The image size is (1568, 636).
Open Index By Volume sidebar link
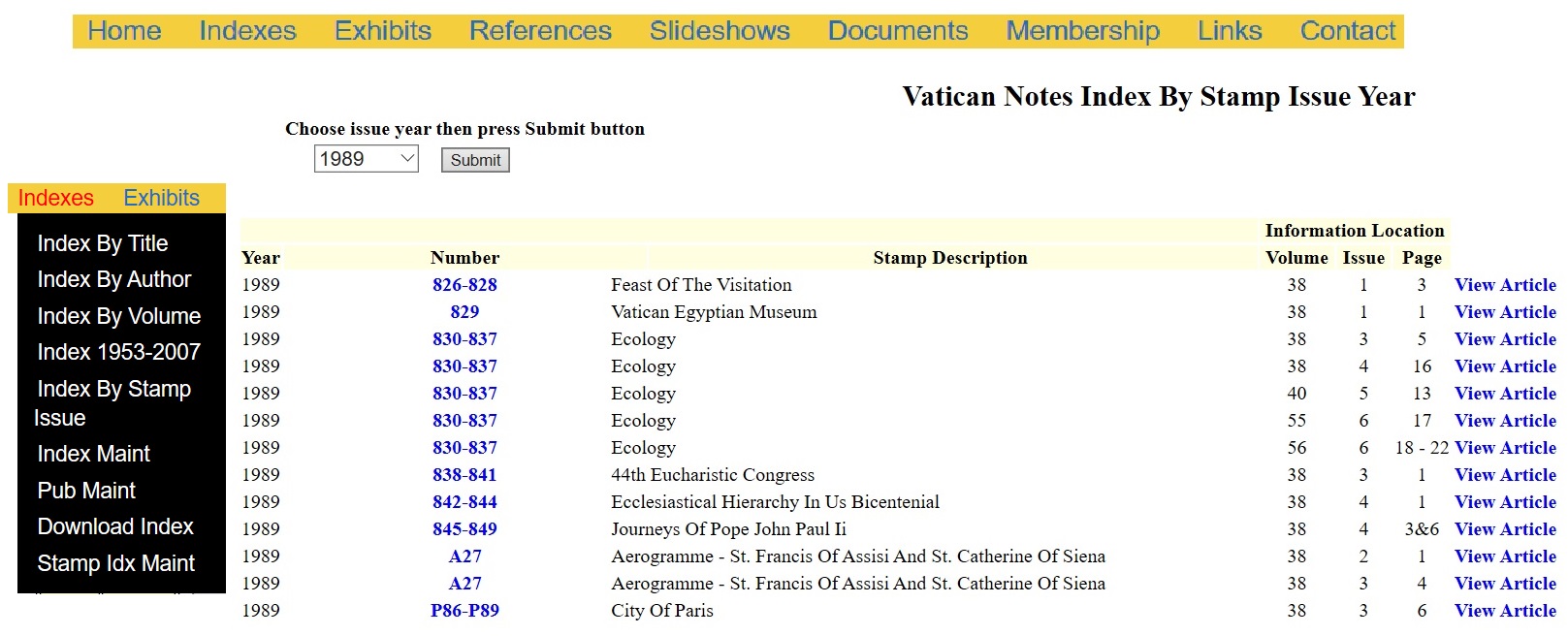(x=119, y=316)
